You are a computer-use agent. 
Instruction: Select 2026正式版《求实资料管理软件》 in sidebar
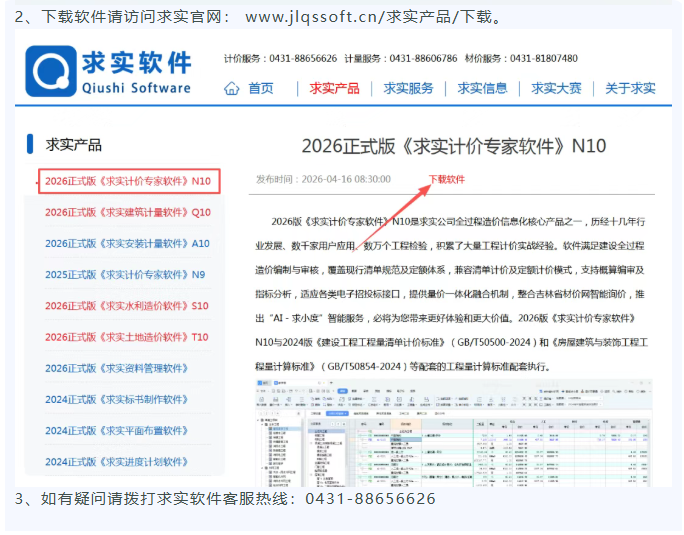coord(116,369)
